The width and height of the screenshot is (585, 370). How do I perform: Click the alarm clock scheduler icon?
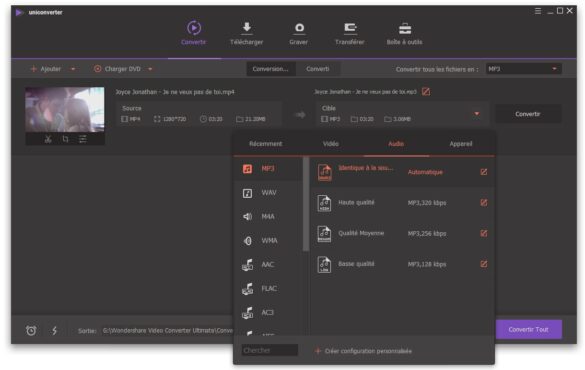pos(31,330)
